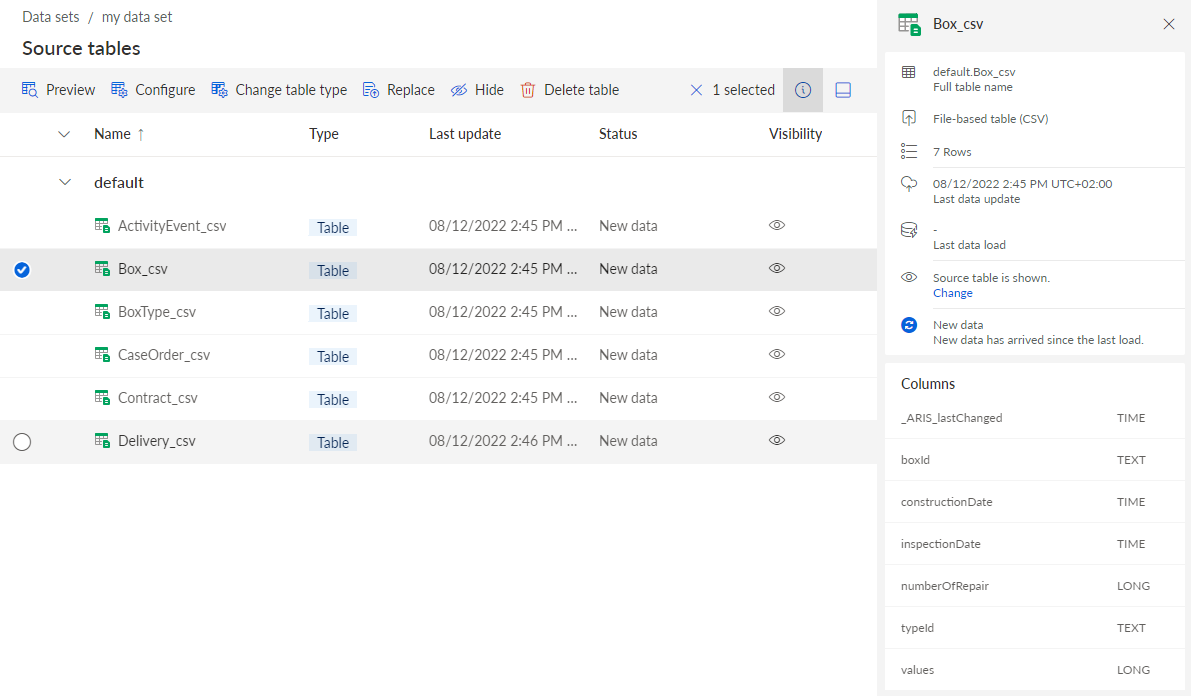1191x696 pixels.
Task: Click the last data update cloud icon
Action: pos(908,184)
